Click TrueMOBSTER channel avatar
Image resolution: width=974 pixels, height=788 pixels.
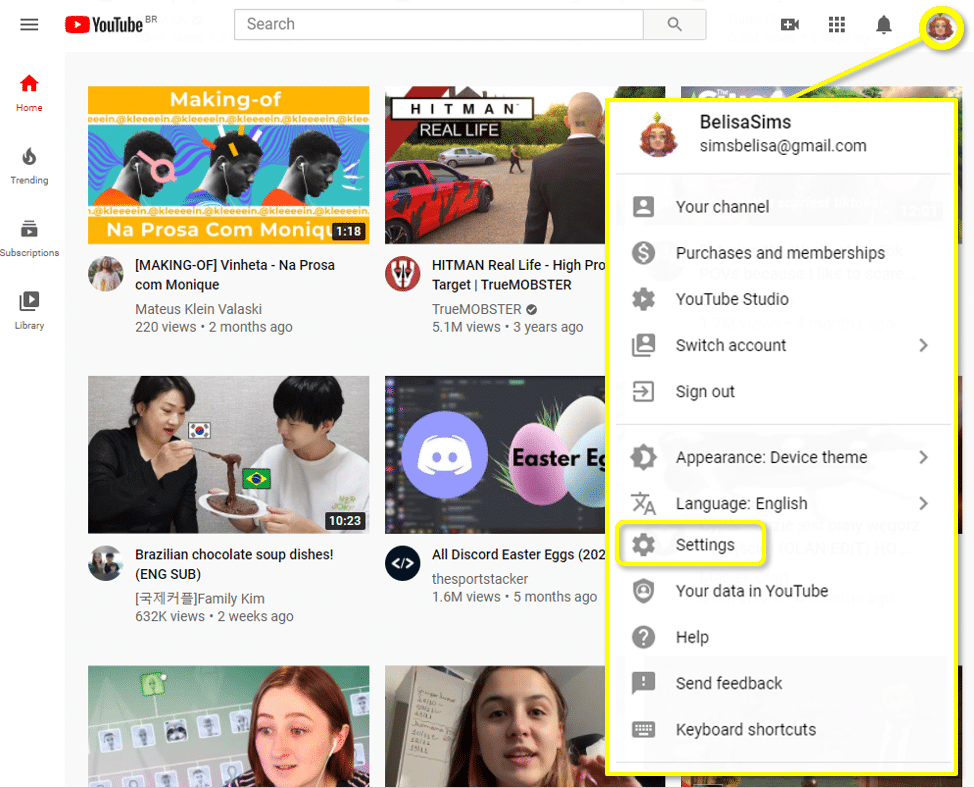click(x=403, y=273)
